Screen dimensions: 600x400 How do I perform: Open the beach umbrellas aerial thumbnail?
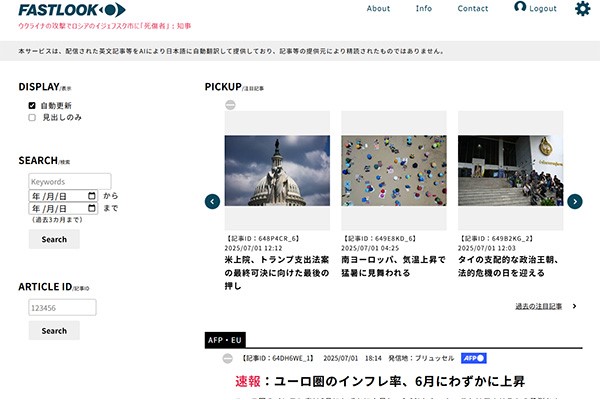pos(394,171)
